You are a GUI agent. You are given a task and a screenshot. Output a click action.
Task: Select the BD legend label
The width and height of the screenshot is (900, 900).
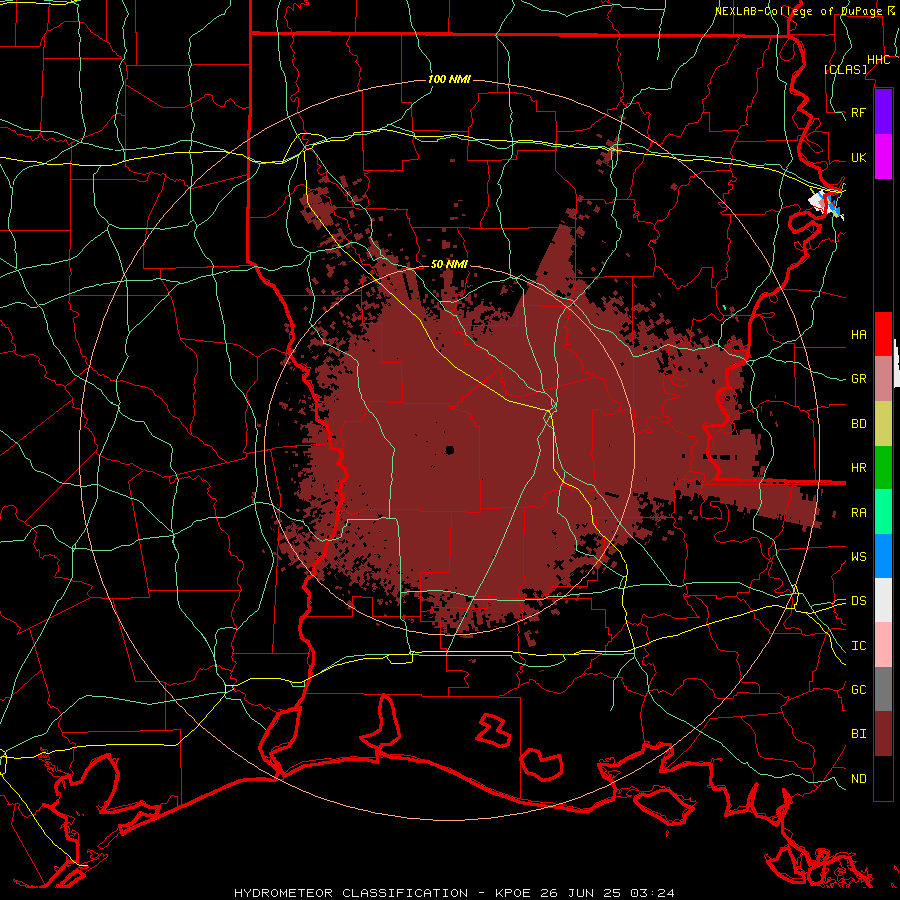coord(858,424)
